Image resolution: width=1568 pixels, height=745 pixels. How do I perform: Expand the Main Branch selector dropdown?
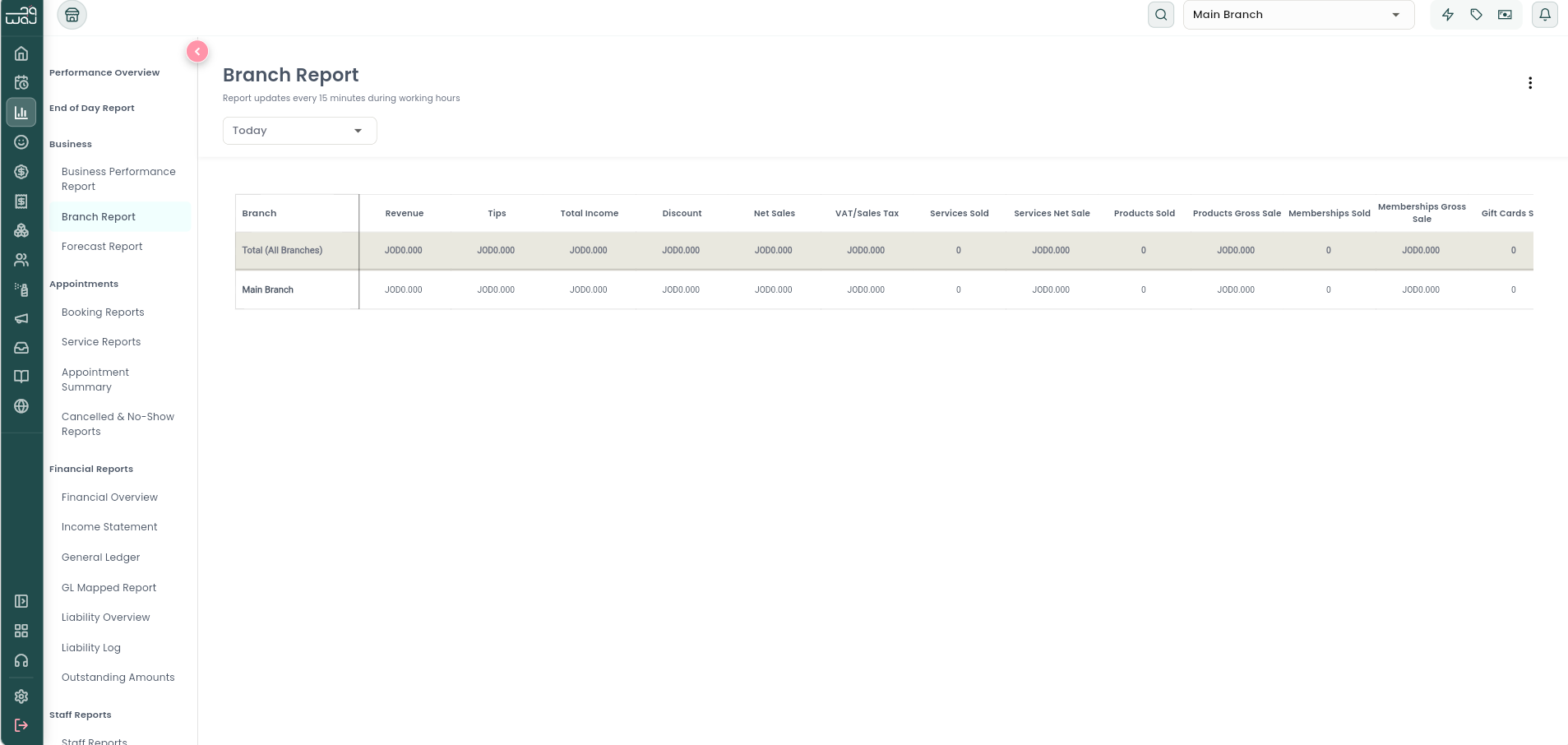tap(1298, 15)
